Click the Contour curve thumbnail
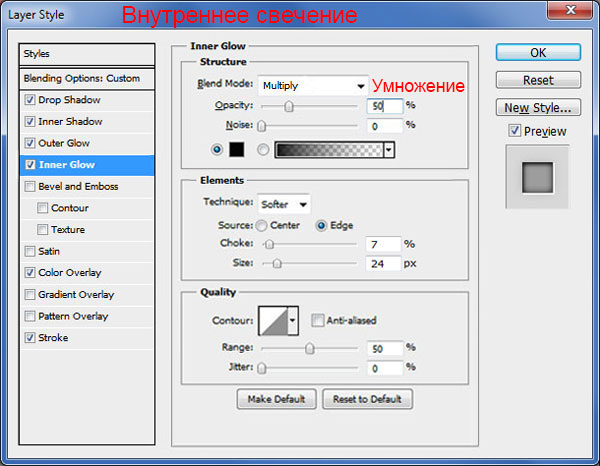 272,320
